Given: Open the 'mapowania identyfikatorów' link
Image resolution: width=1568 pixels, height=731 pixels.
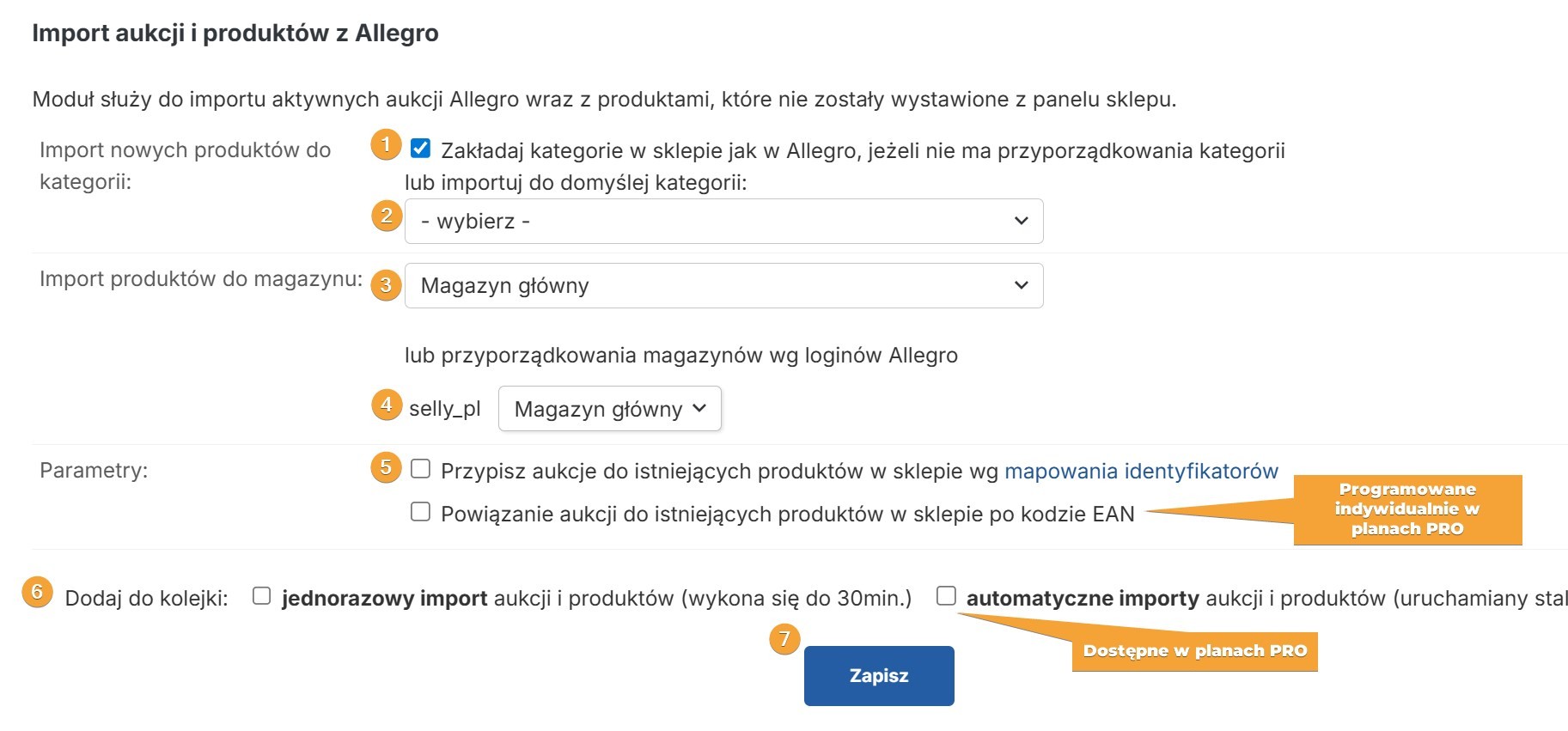Looking at the screenshot, I should tap(1141, 471).
